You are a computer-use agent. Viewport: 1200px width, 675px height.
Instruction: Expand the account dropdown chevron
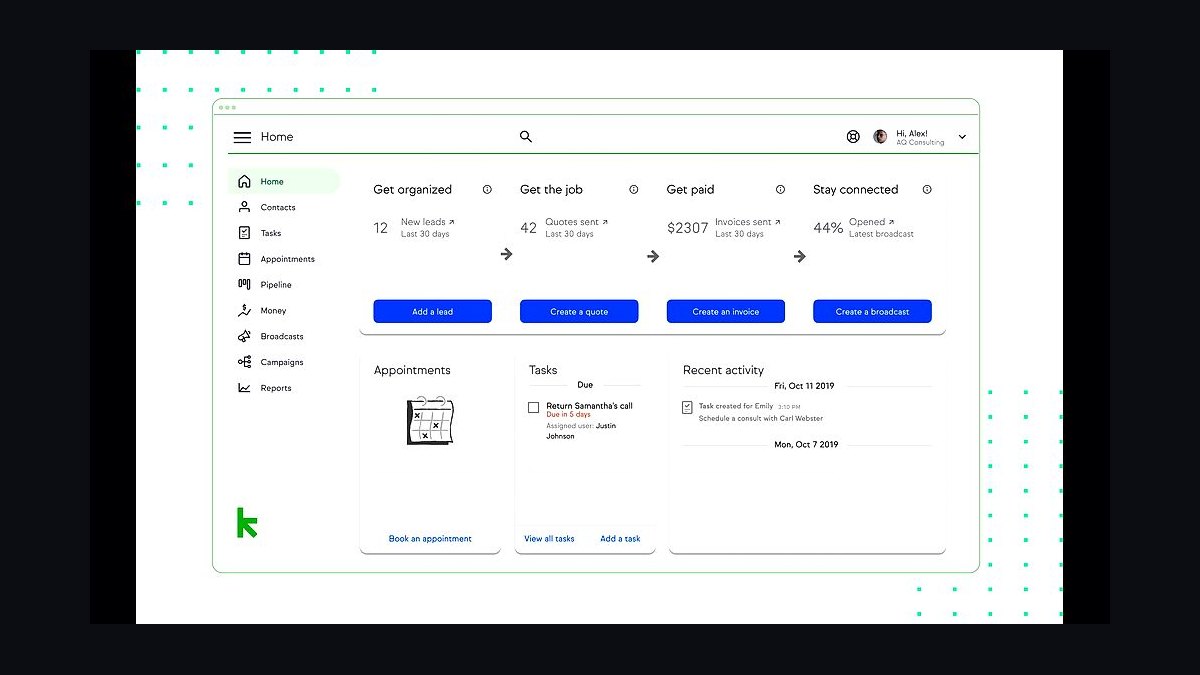click(x=962, y=137)
